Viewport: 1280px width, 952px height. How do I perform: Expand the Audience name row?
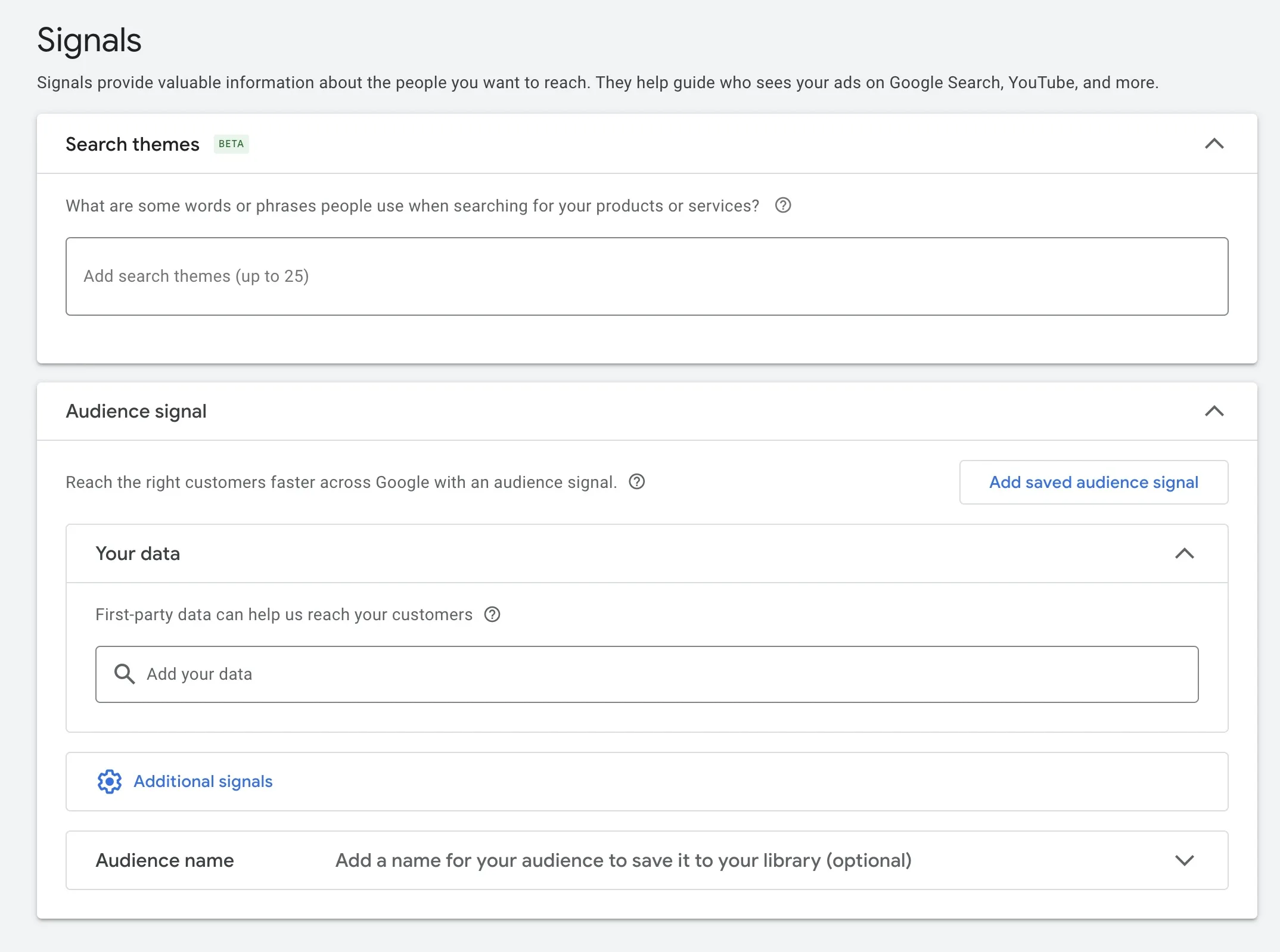click(1185, 860)
